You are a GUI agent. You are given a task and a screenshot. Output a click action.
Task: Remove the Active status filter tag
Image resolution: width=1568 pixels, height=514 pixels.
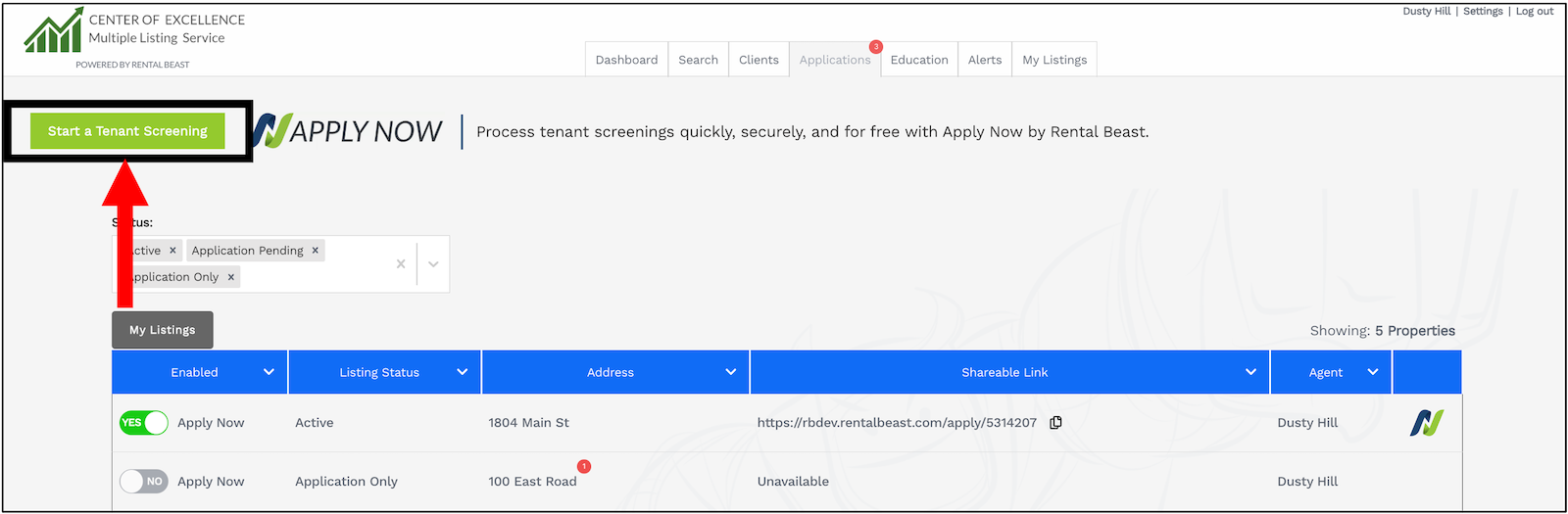(x=172, y=251)
